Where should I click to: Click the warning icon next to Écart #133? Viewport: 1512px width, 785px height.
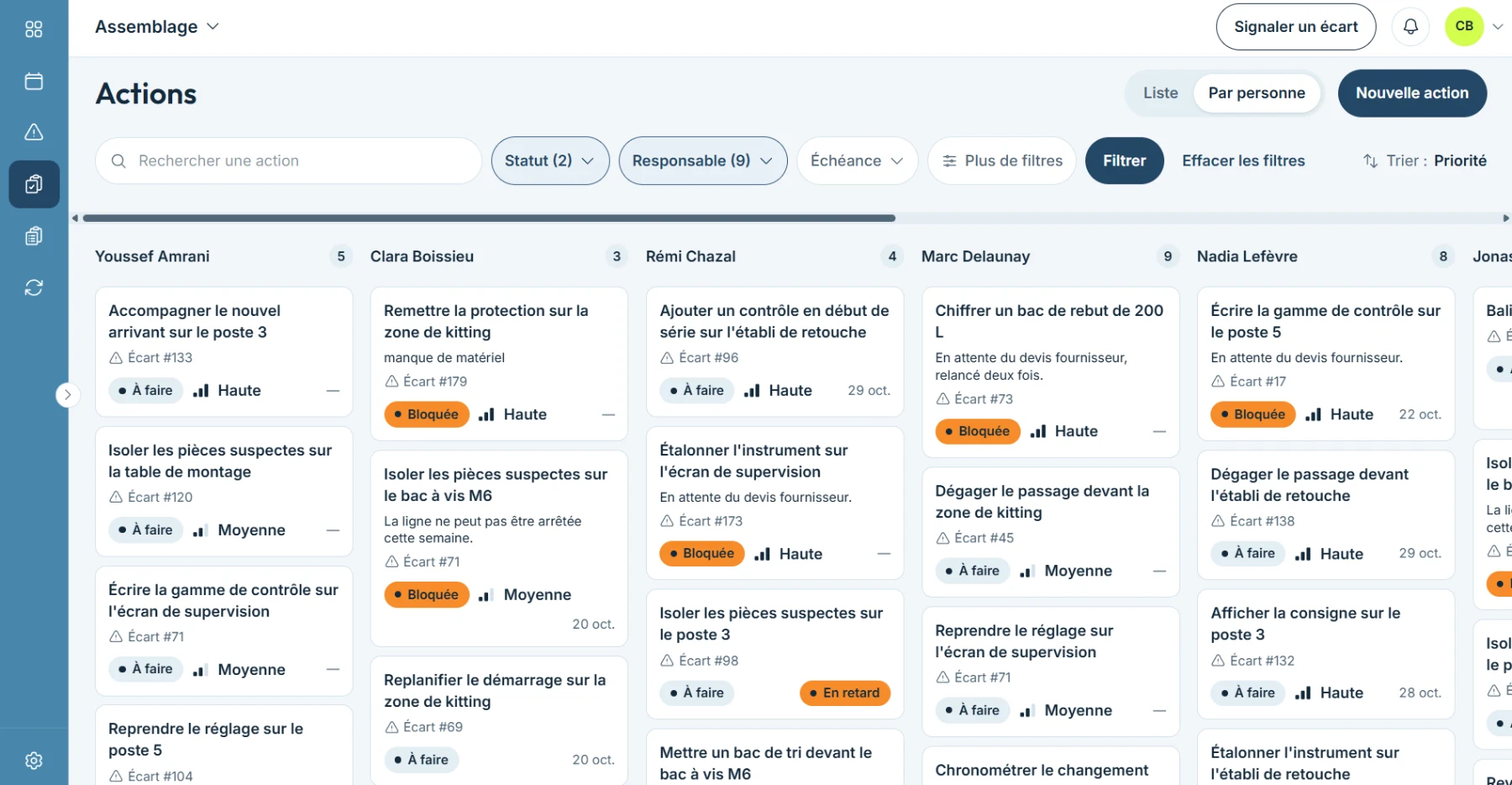pyautogui.click(x=116, y=358)
